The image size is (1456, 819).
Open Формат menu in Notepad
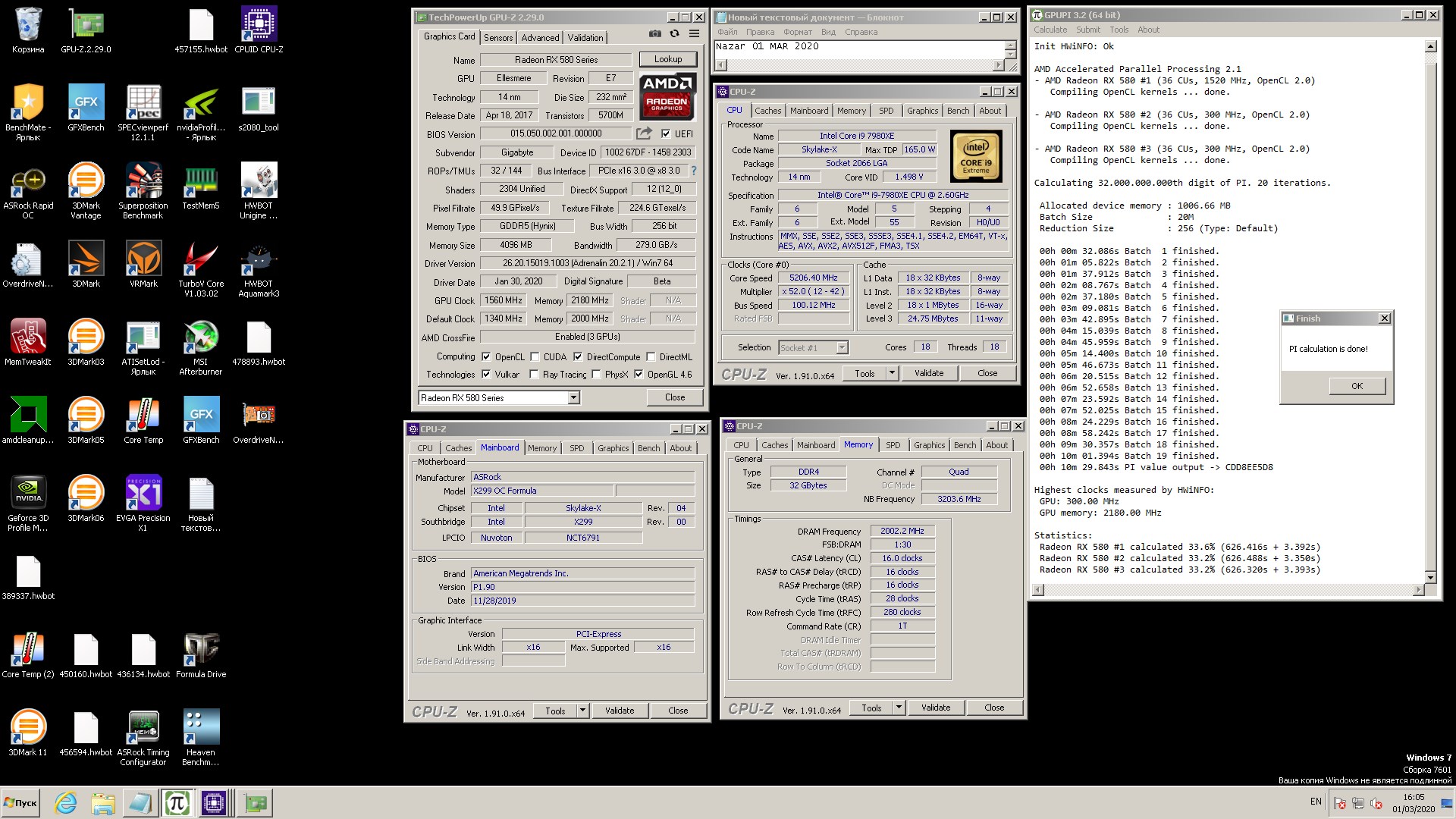pos(797,32)
